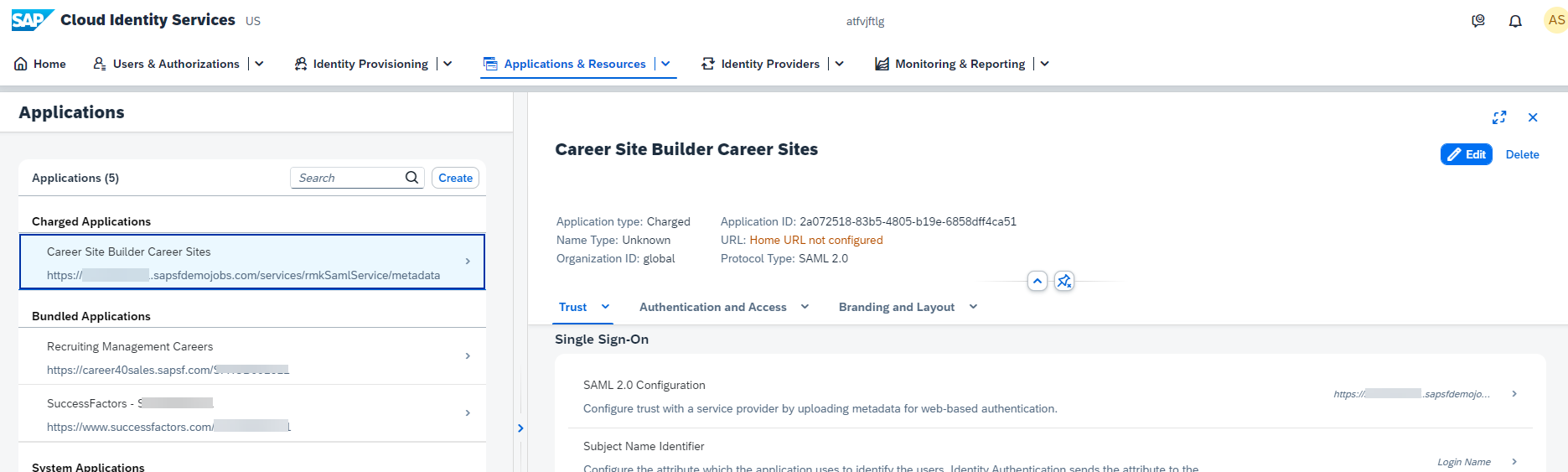Unpin the header section
Viewport: 1568px width, 472px height.
click(1064, 281)
